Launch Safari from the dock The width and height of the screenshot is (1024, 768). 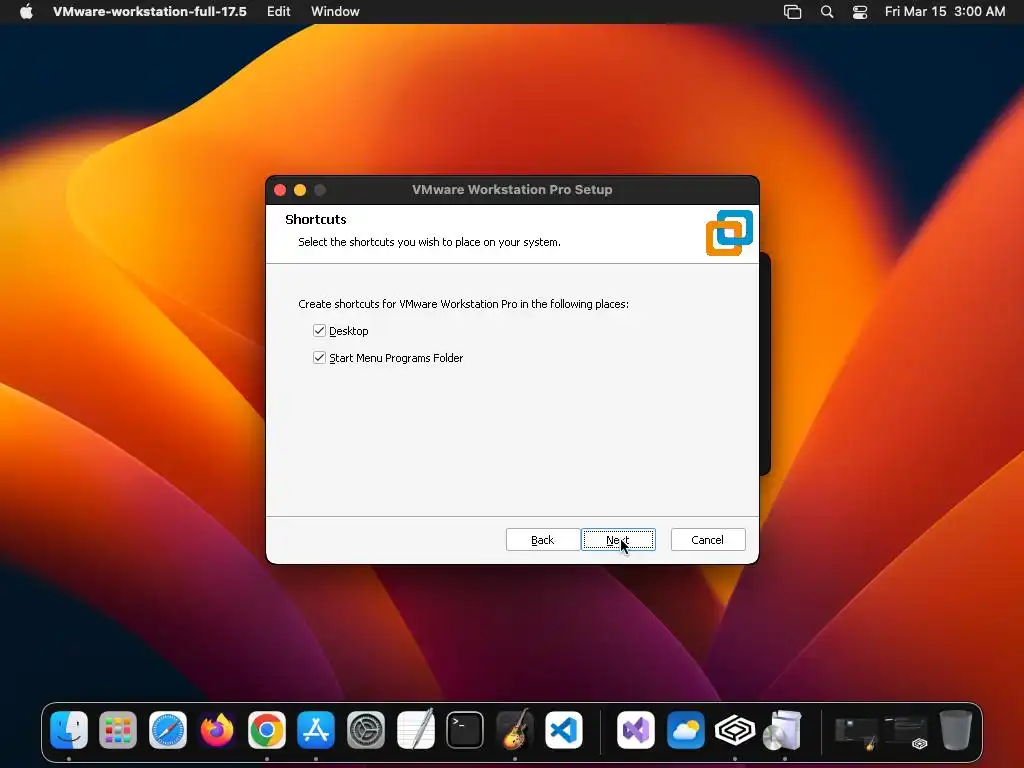pos(168,729)
